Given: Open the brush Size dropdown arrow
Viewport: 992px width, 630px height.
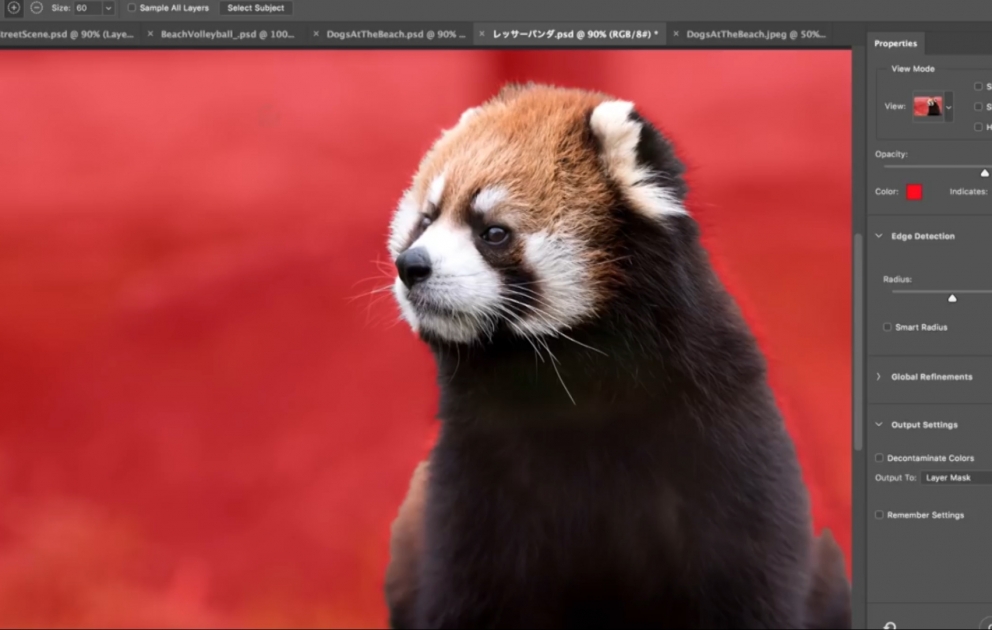Looking at the screenshot, I should [108, 8].
